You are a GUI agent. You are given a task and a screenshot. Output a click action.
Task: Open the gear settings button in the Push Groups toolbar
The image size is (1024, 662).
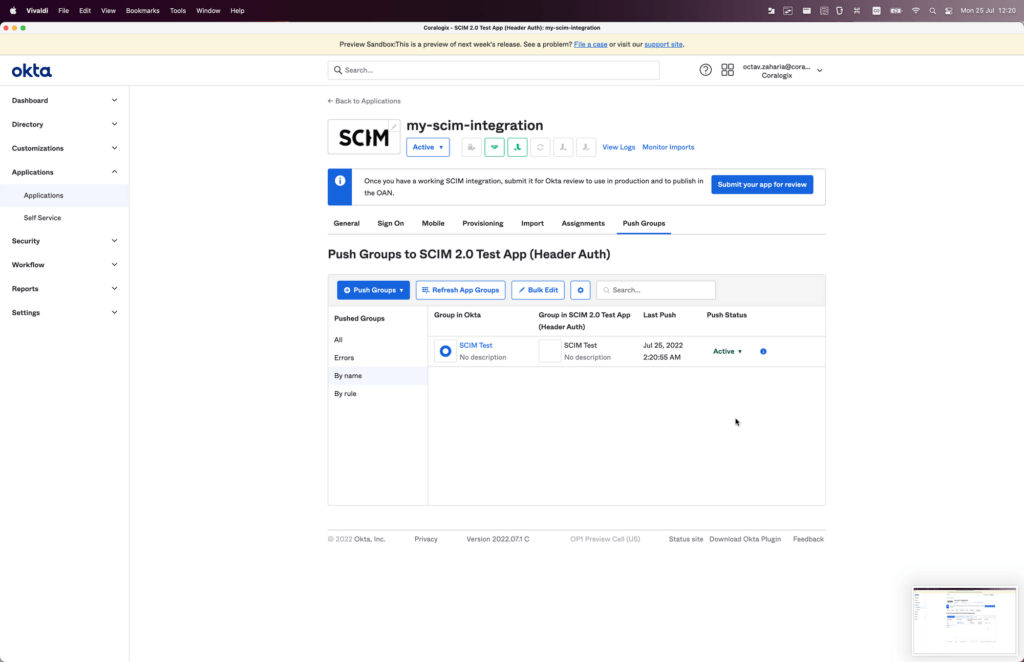point(580,290)
